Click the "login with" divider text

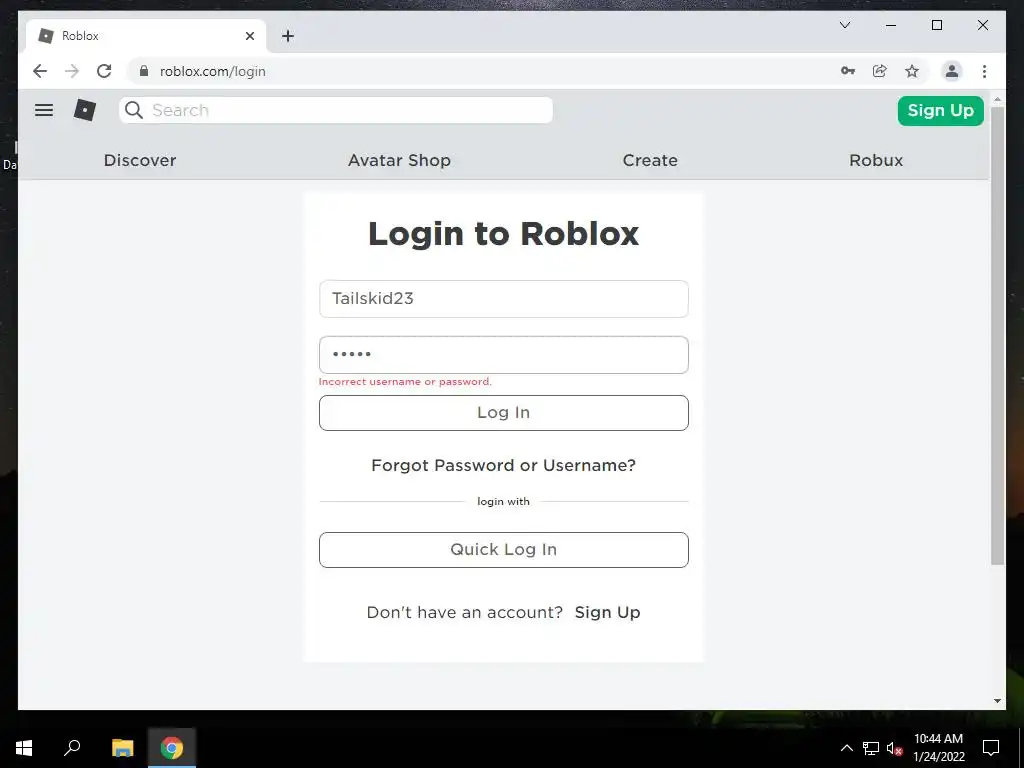[x=504, y=502]
